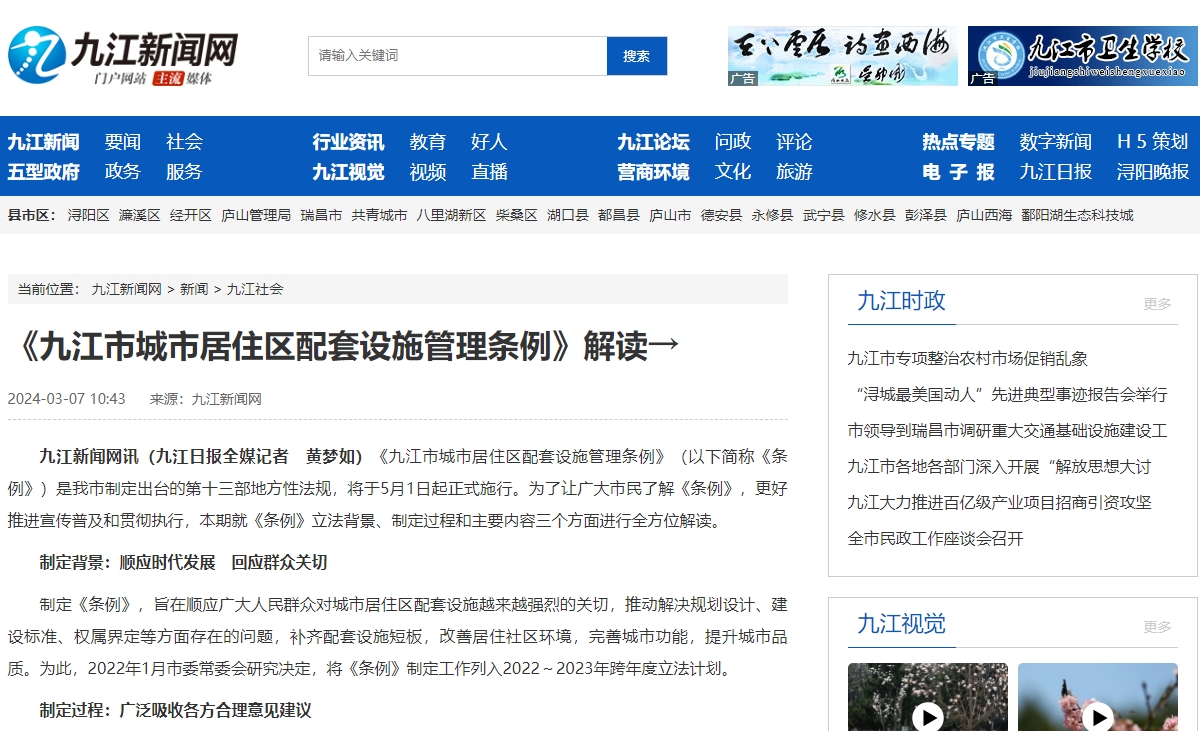The width and height of the screenshot is (1200, 731).
Task: Expand 更多 in the 九江时政 panel
Action: (1157, 304)
